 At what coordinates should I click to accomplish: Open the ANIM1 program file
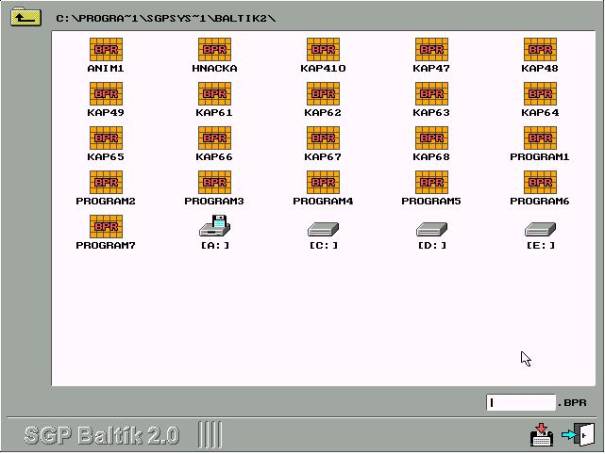tap(105, 50)
